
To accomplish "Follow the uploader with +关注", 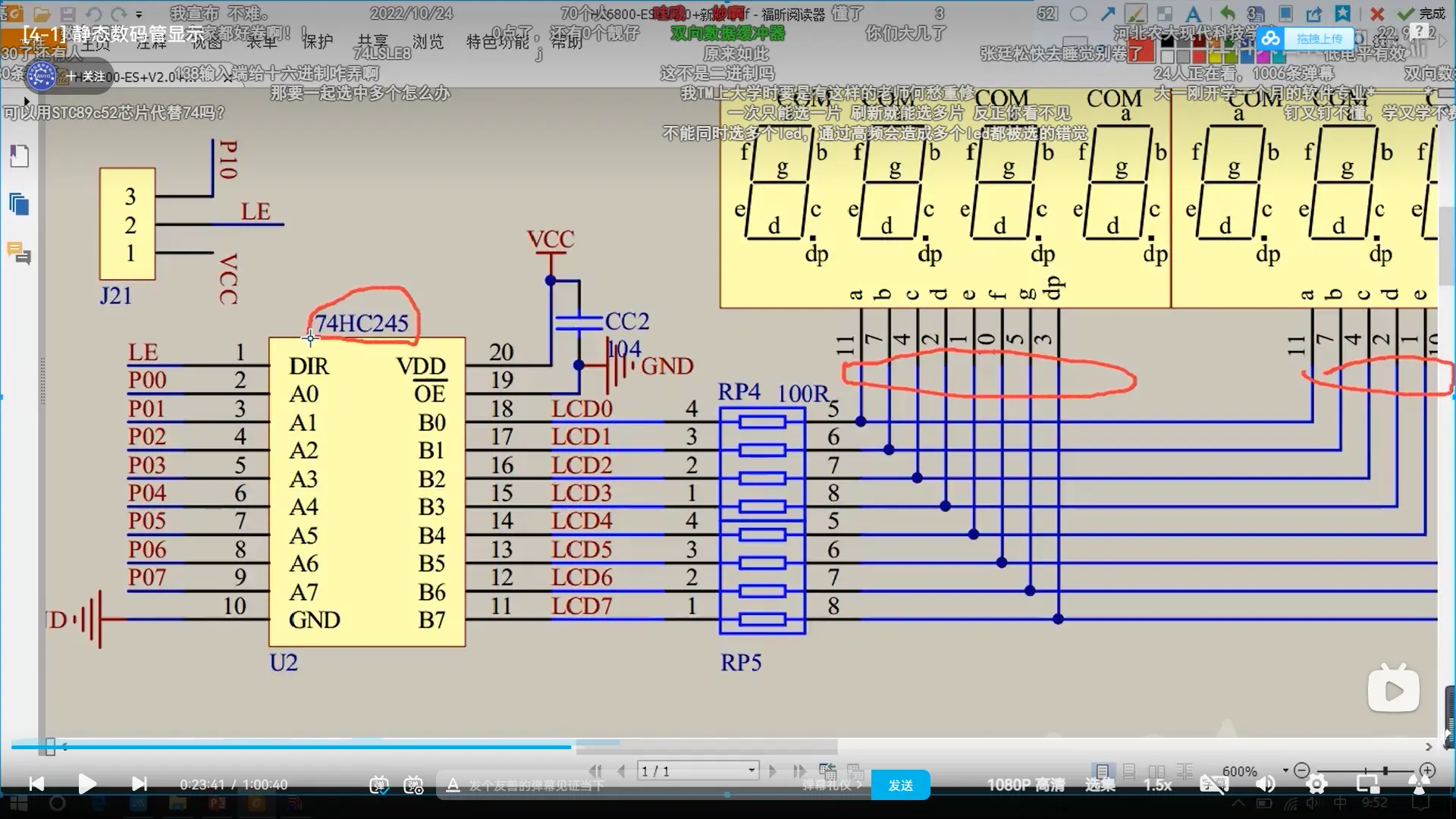I will pyautogui.click(x=86, y=76).
